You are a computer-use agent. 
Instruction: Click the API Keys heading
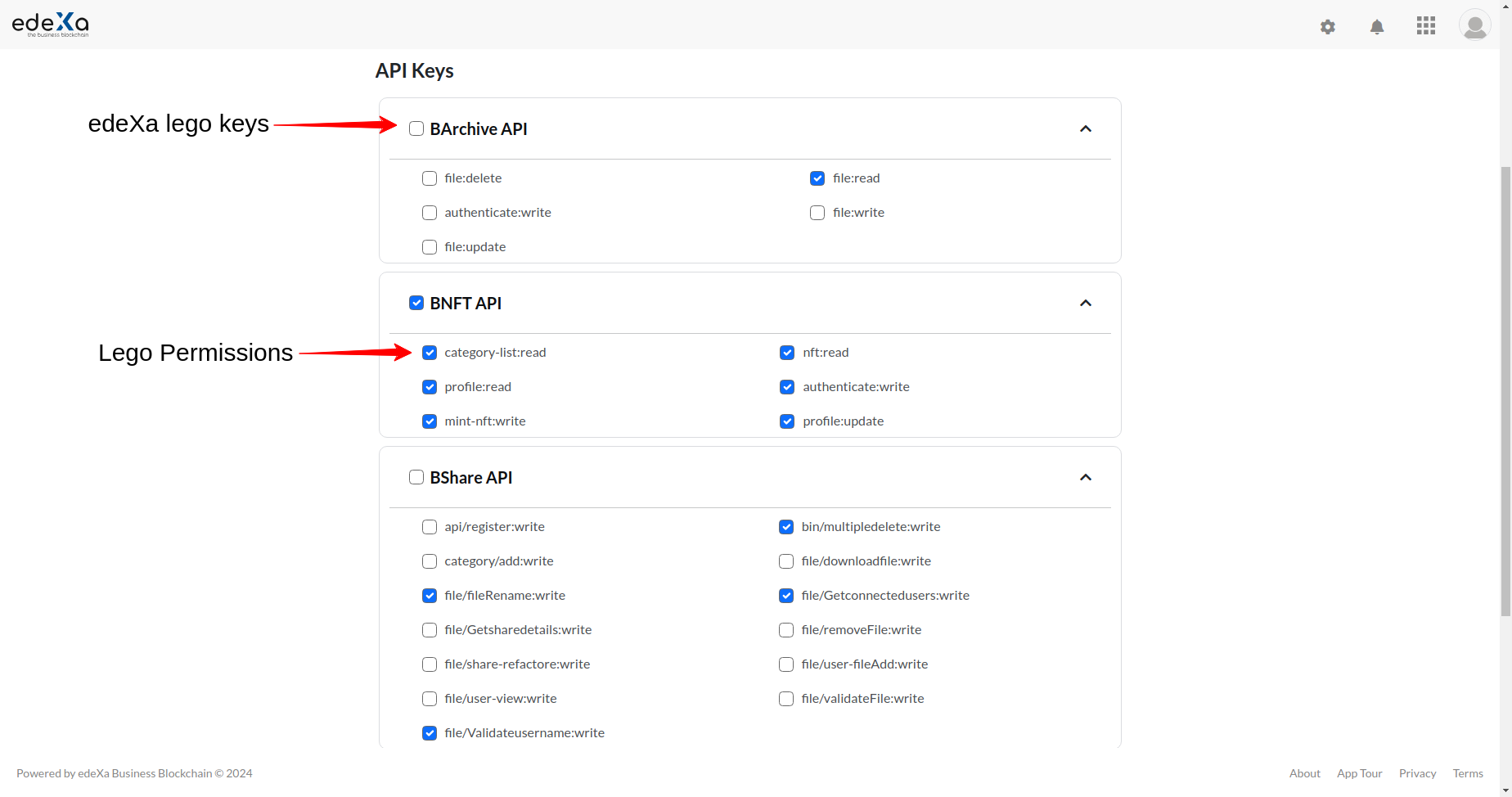pyautogui.click(x=414, y=71)
